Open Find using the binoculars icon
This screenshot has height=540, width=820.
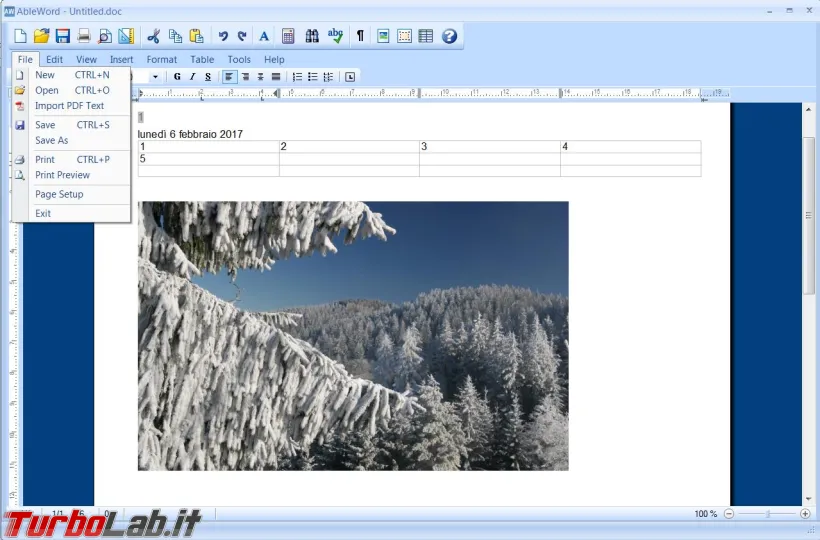click(312, 36)
